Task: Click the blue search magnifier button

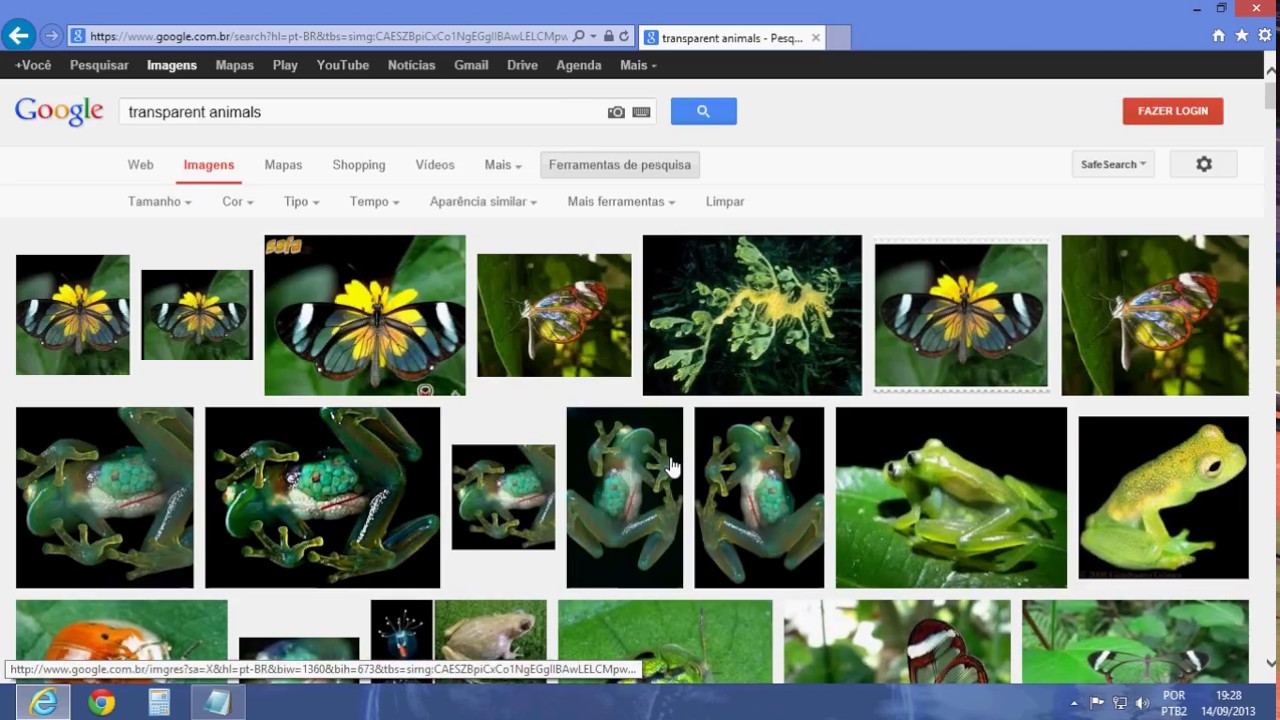Action: (x=703, y=111)
